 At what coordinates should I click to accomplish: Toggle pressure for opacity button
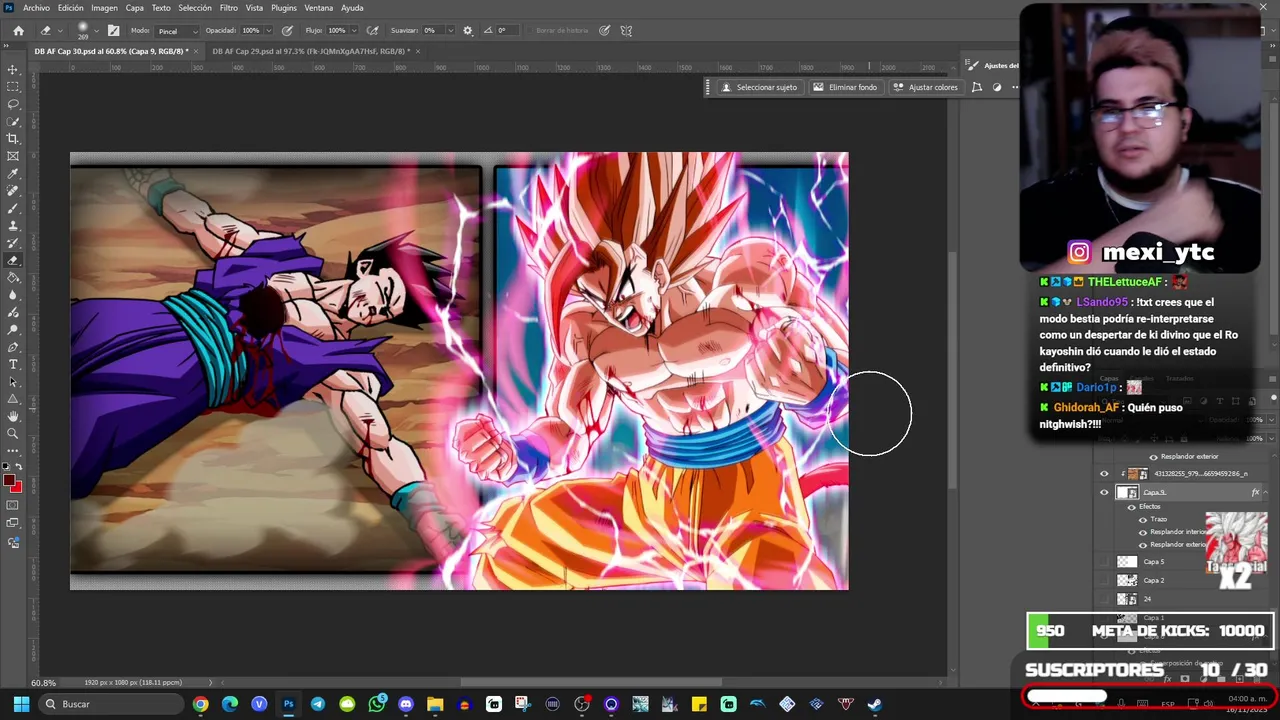click(288, 31)
